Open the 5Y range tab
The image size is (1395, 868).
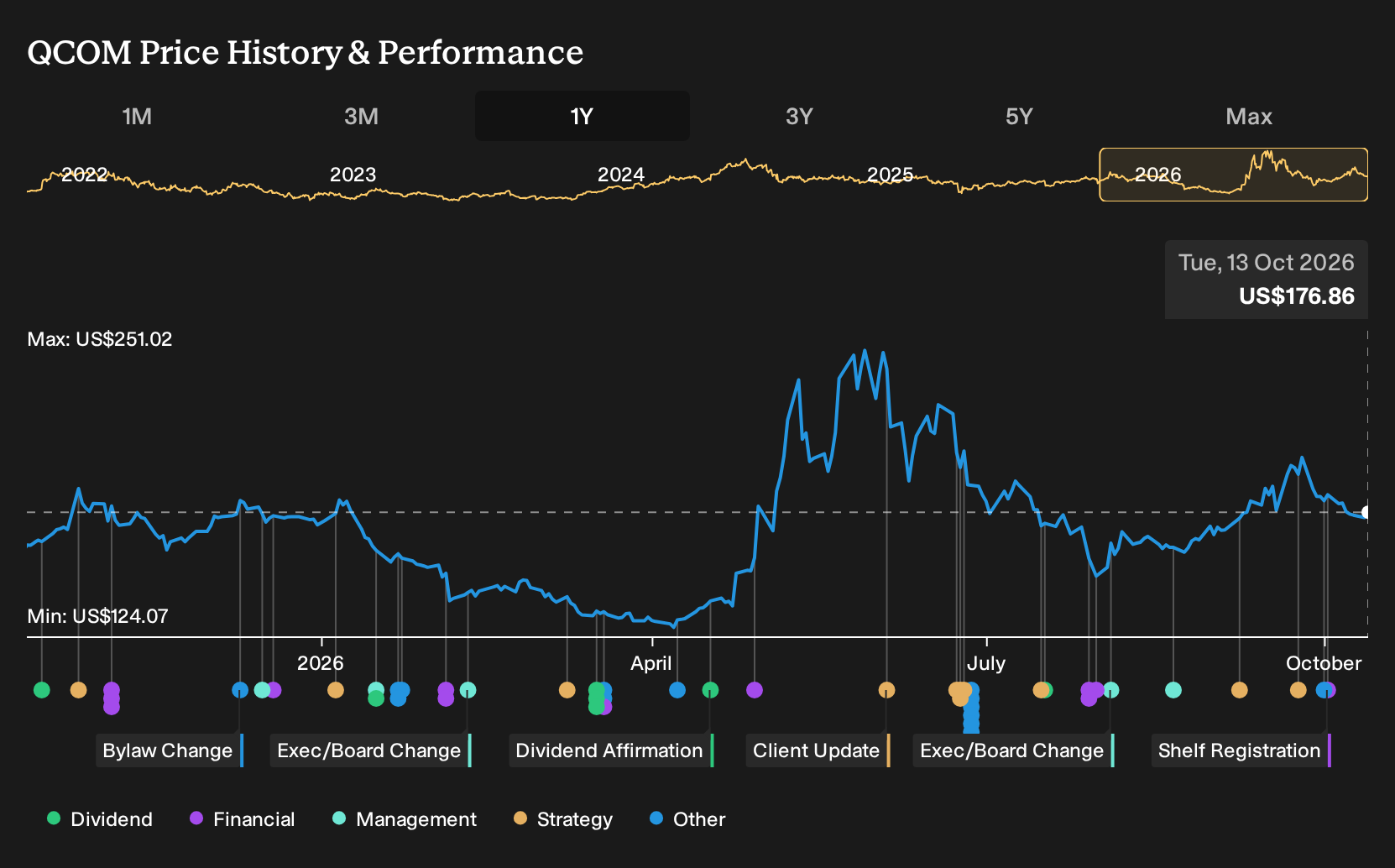(x=1019, y=116)
